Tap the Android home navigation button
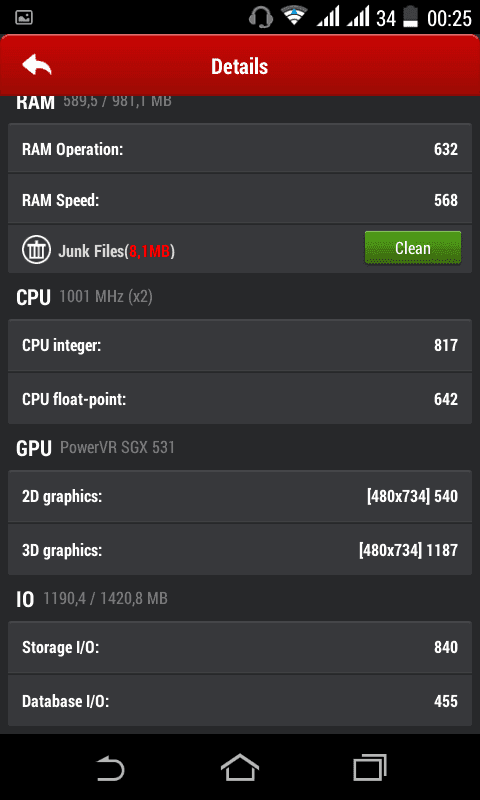The width and height of the screenshot is (480, 800). pos(240,767)
